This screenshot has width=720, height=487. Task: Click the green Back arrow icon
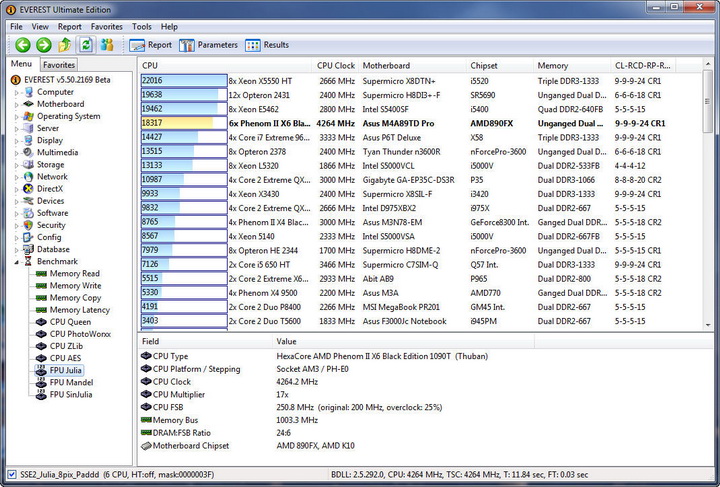[22, 45]
